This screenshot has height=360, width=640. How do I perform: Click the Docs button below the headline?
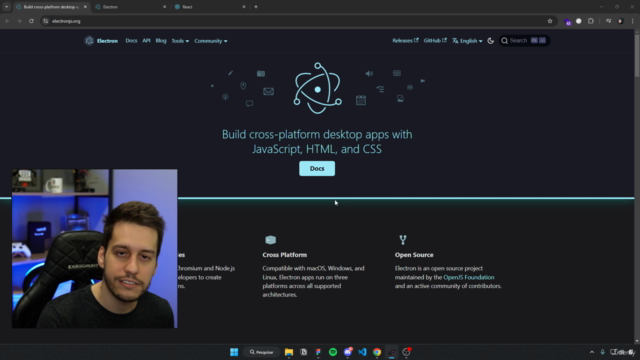coord(317,169)
